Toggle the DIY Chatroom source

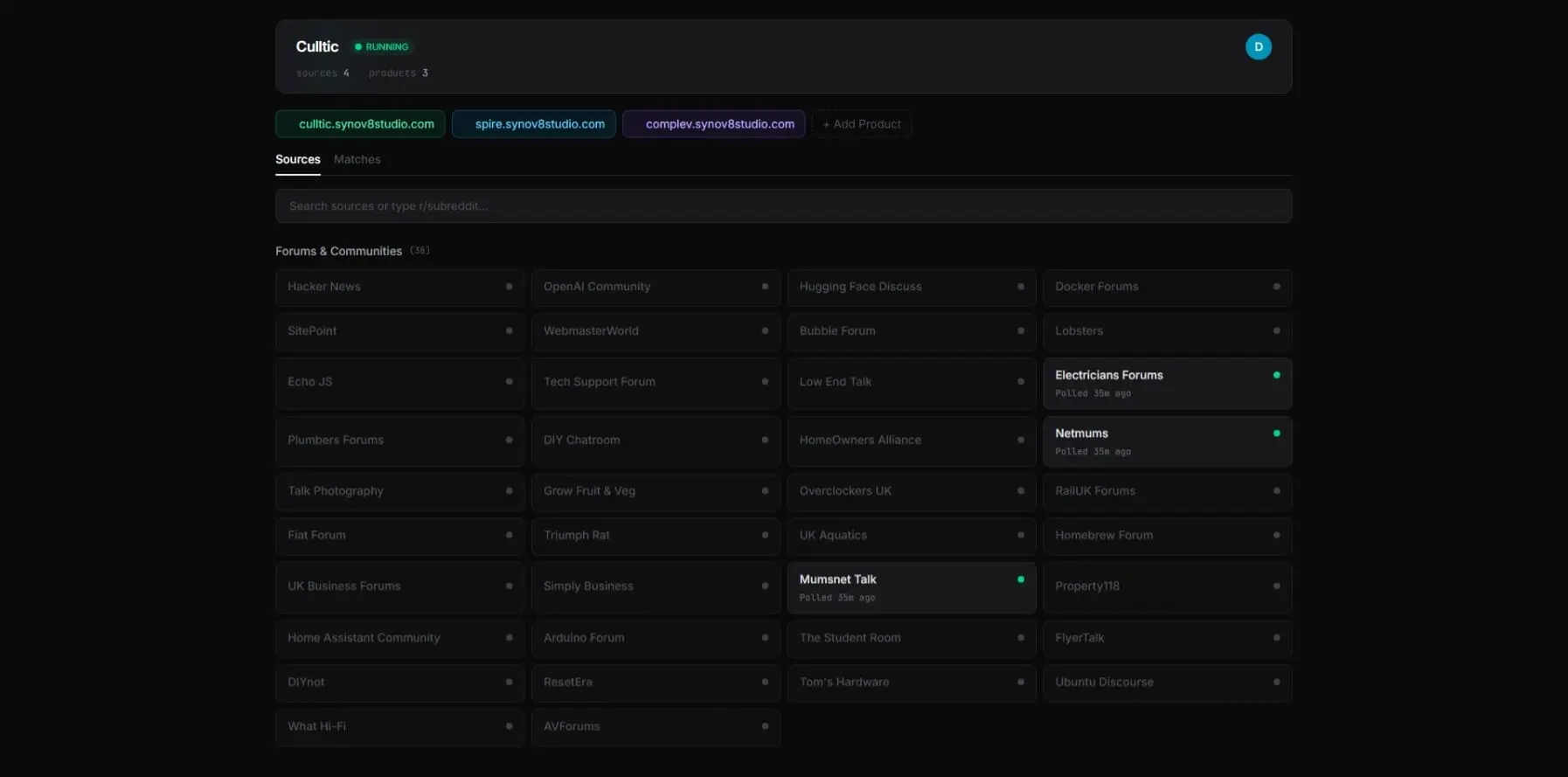tap(656, 441)
